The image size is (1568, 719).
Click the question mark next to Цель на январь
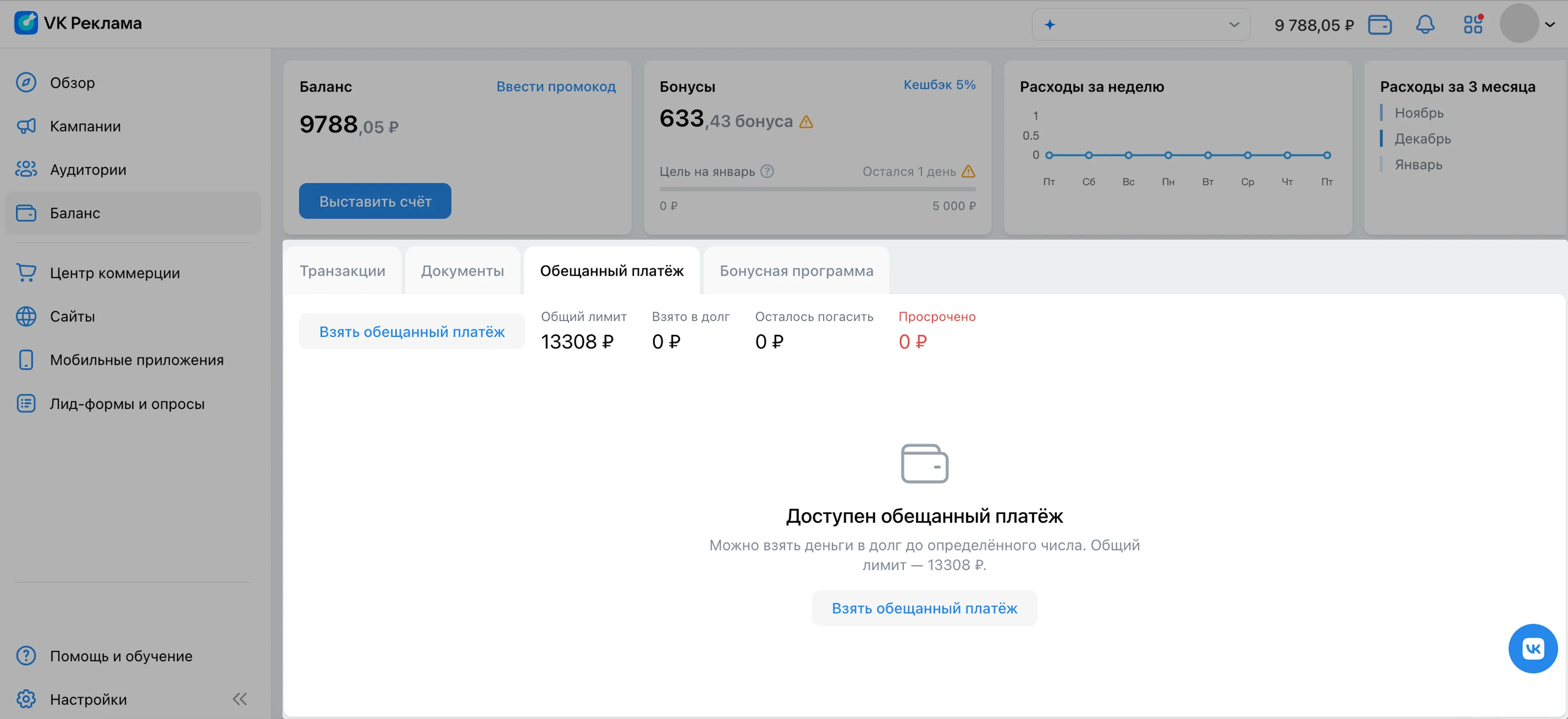pos(767,172)
